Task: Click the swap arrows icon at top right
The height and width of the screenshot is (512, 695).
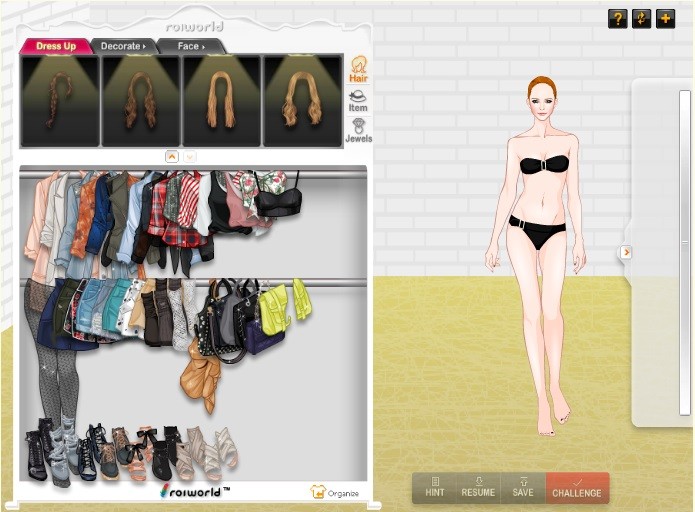Action: (x=641, y=19)
